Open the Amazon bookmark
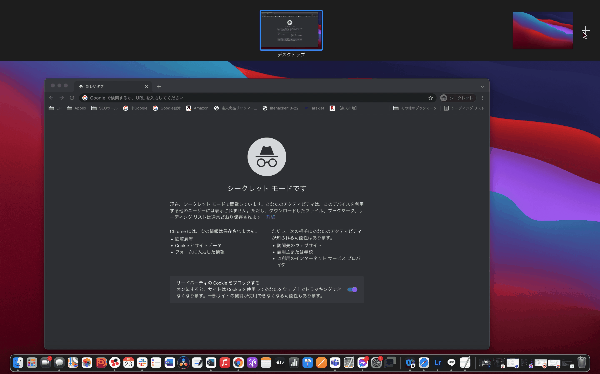The width and height of the screenshot is (600, 374). tap(197, 108)
